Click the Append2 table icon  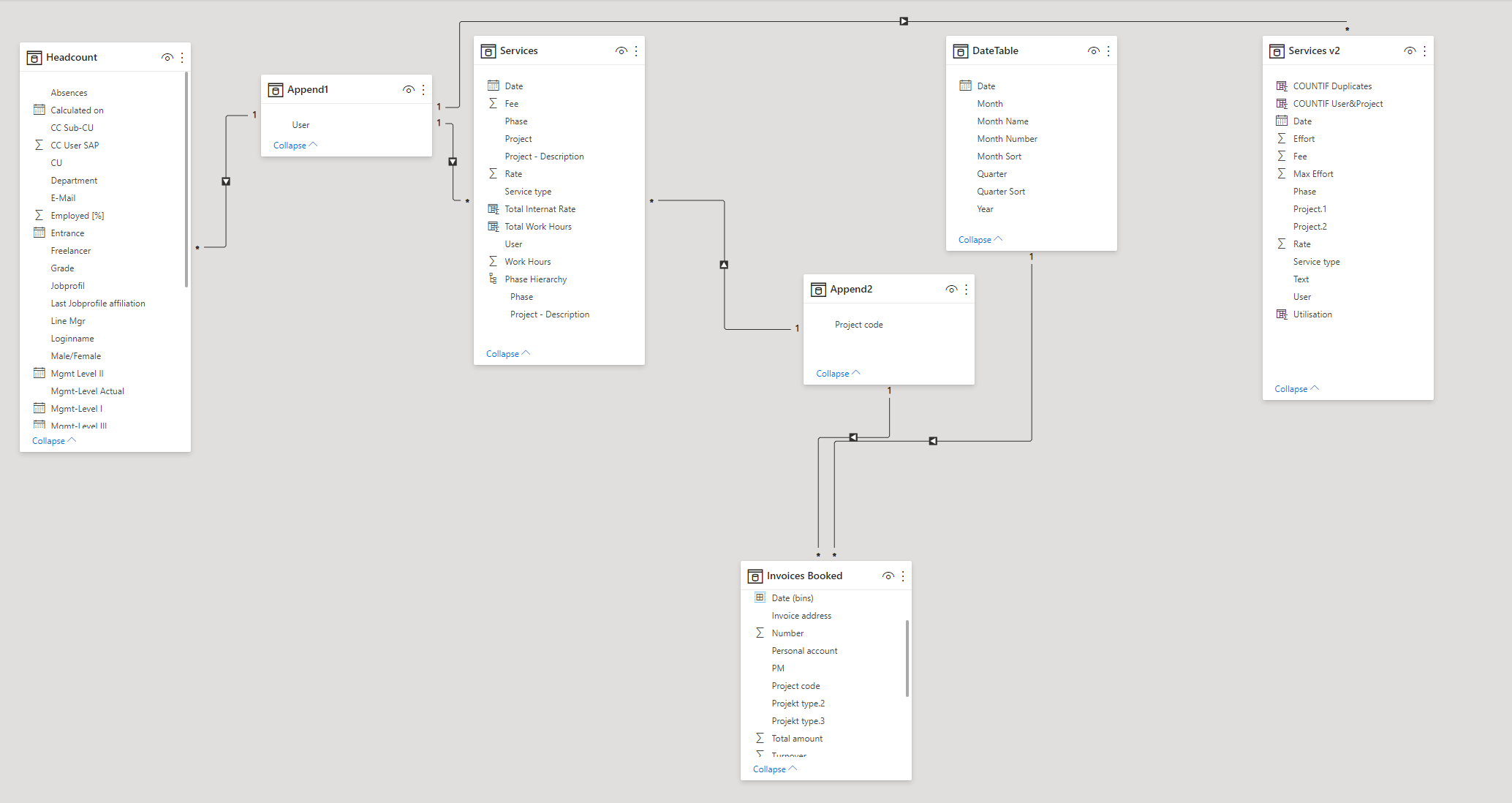pos(818,290)
